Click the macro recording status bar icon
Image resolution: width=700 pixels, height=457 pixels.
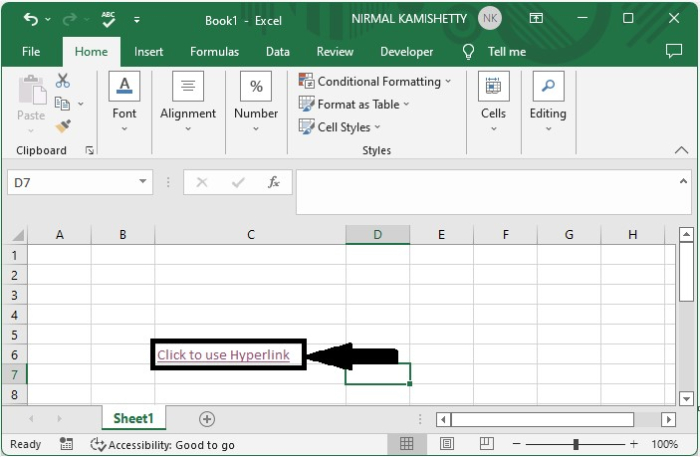[x=66, y=444]
